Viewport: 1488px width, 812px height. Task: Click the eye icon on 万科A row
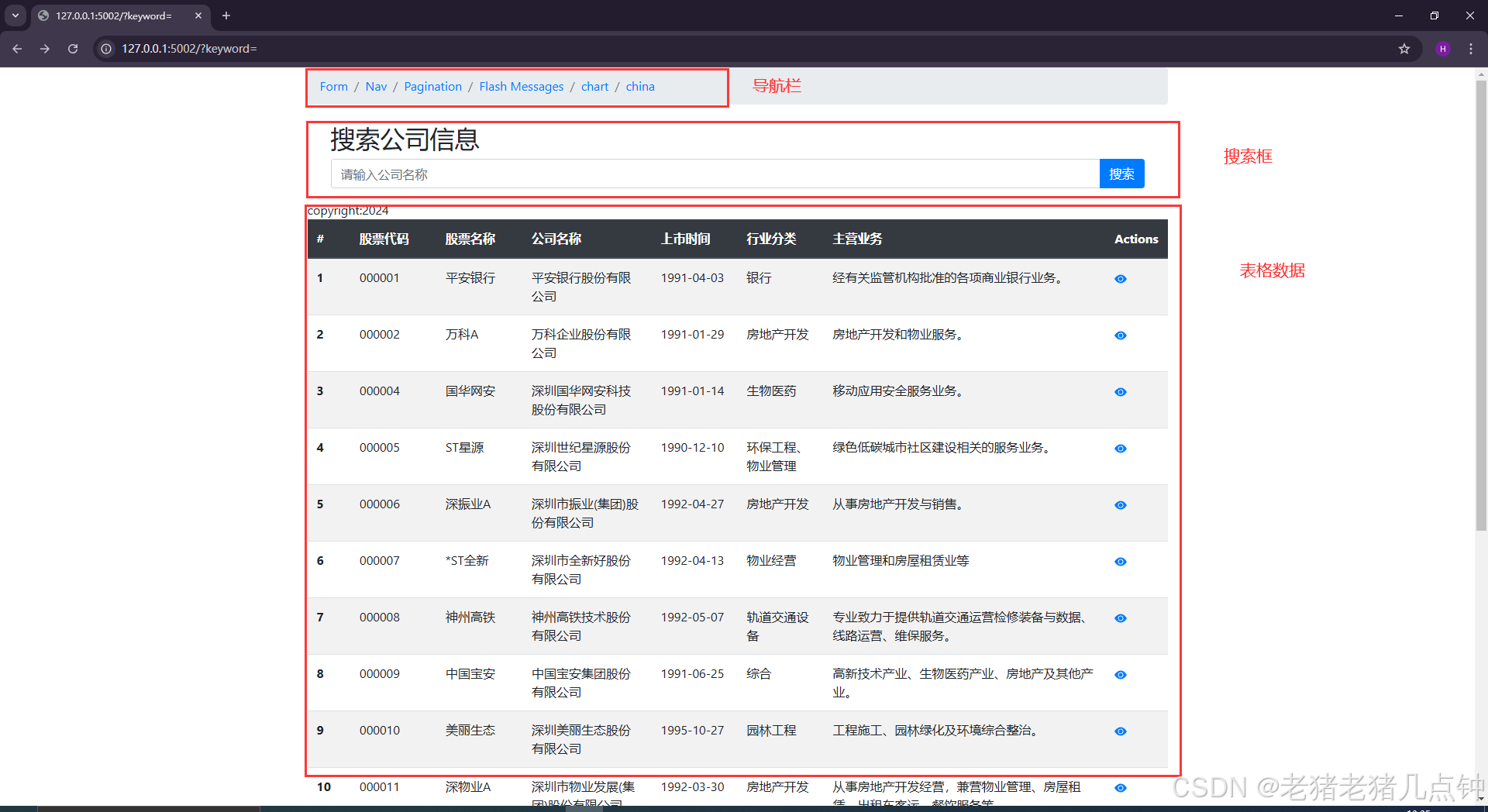[1120, 335]
